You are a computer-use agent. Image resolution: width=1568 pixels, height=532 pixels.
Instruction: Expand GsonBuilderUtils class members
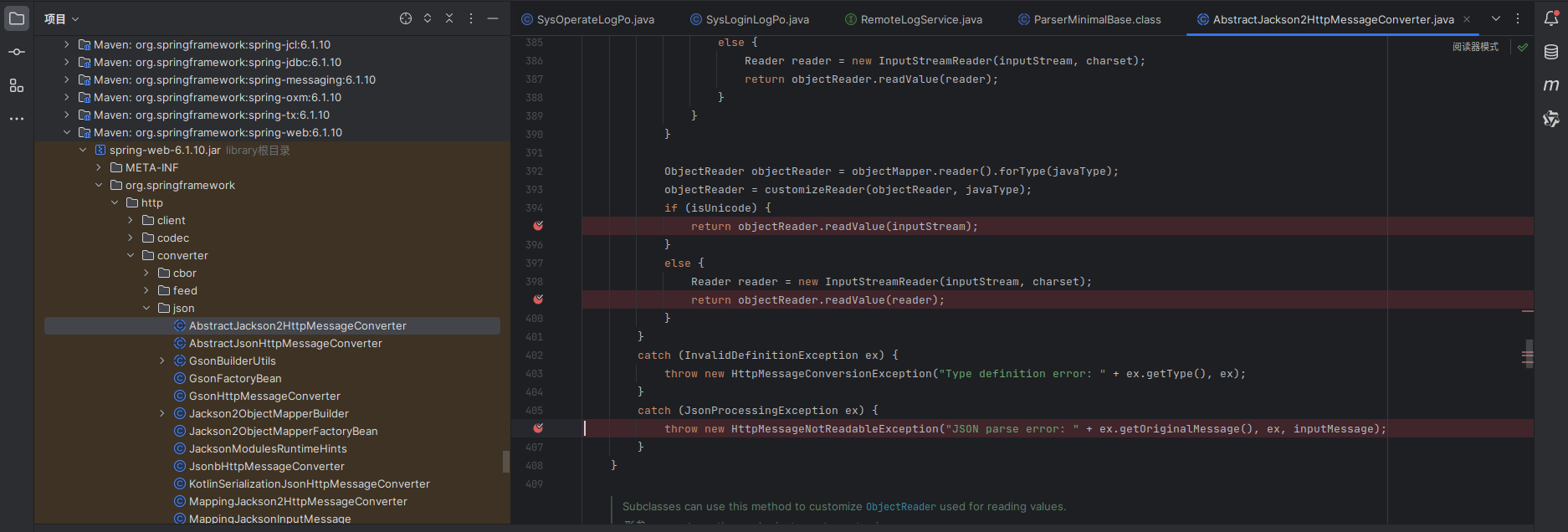point(162,361)
